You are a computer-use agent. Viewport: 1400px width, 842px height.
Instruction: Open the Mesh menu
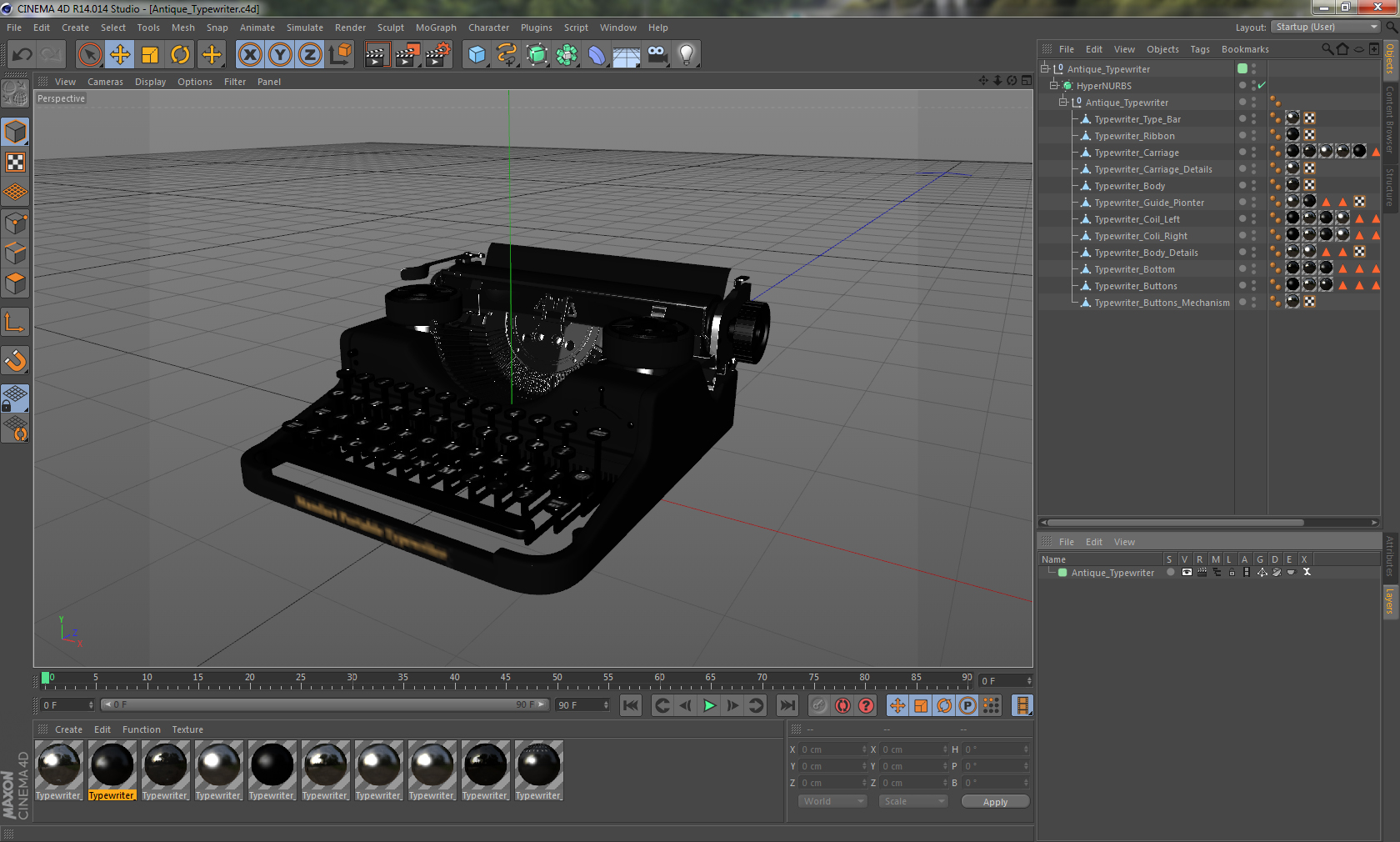183,28
